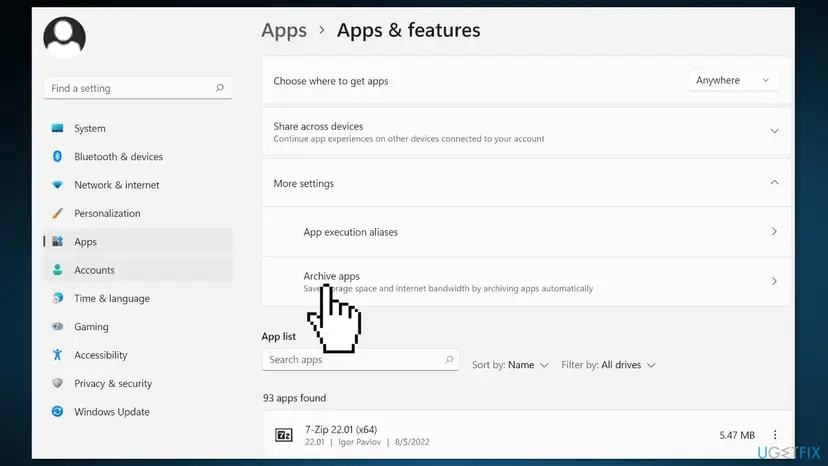The width and height of the screenshot is (828, 466).
Task: Click the Bluetooth icon in sidebar
Action: (58, 156)
